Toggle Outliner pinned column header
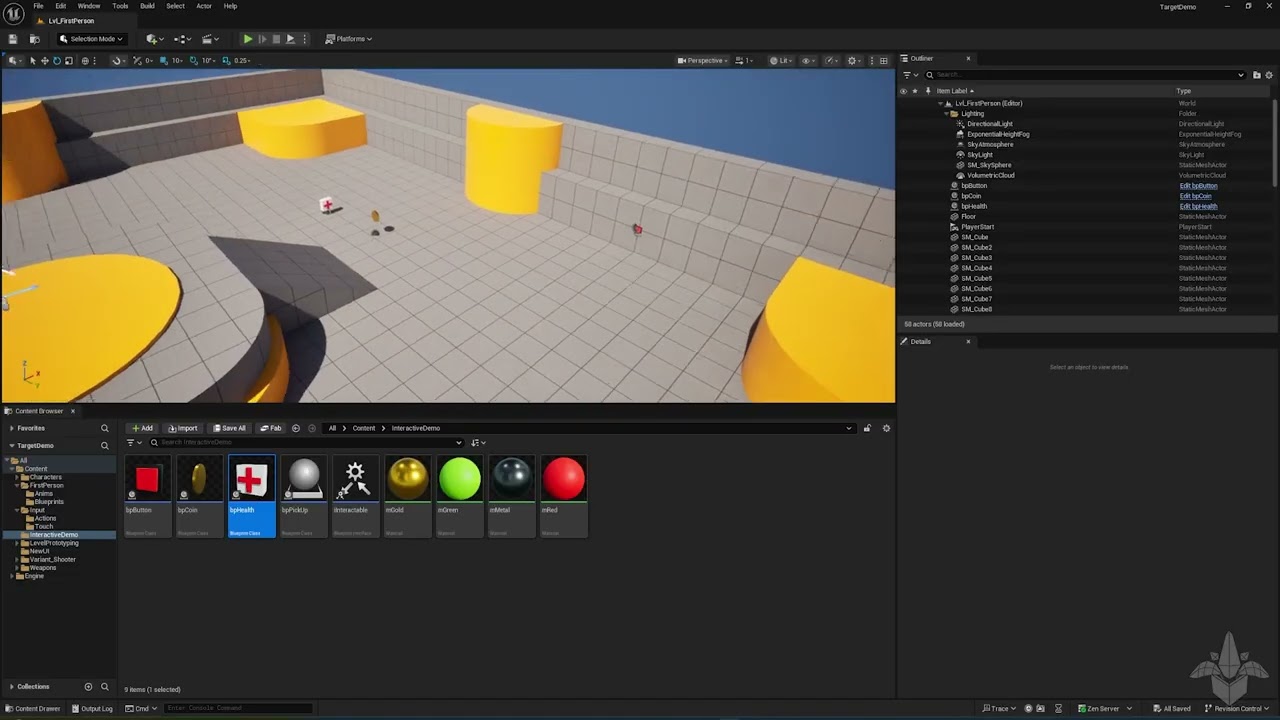Screen dimensions: 1280x720 (928, 91)
